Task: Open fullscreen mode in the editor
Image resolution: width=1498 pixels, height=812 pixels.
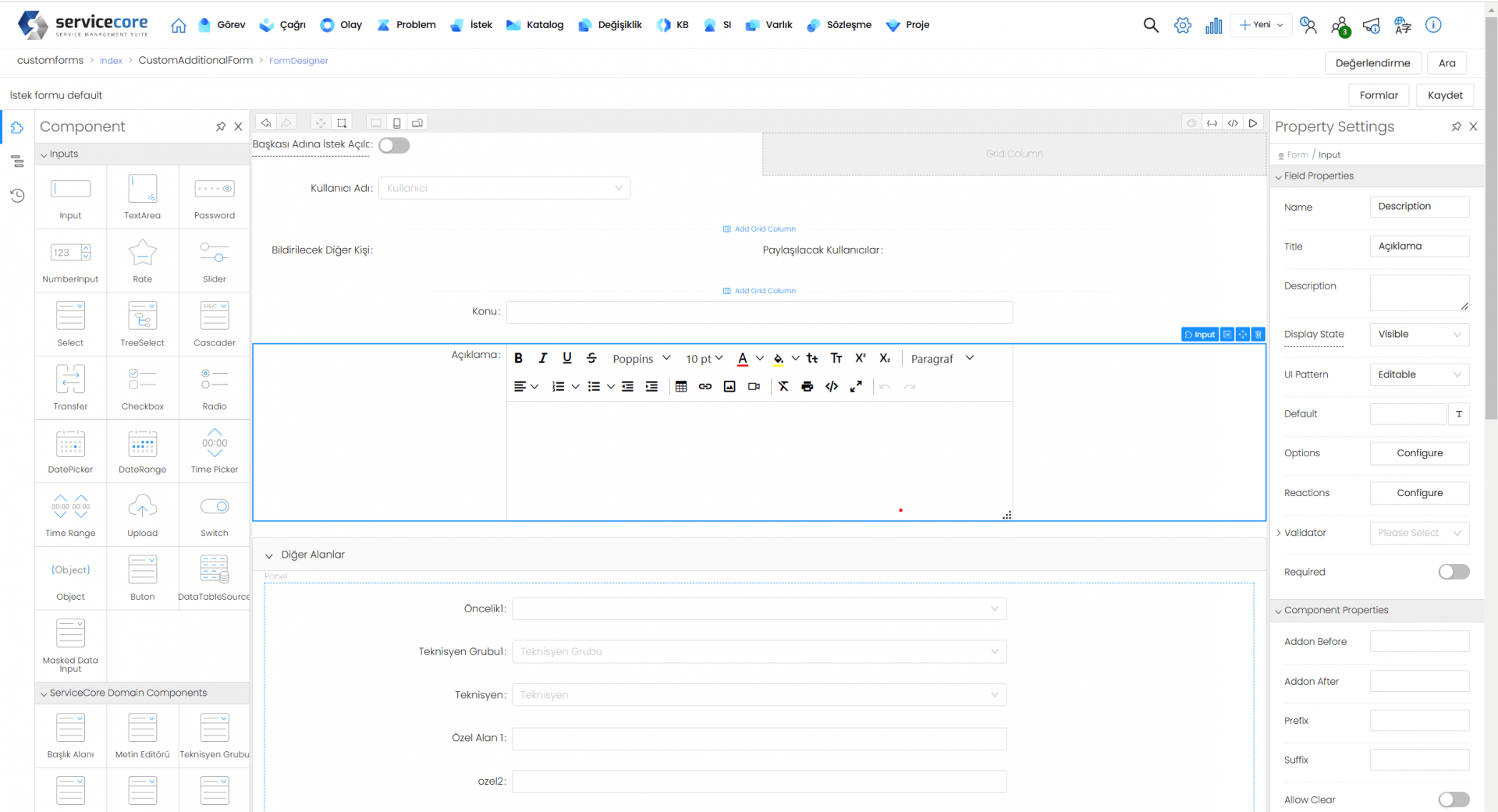Action: coord(856,387)
